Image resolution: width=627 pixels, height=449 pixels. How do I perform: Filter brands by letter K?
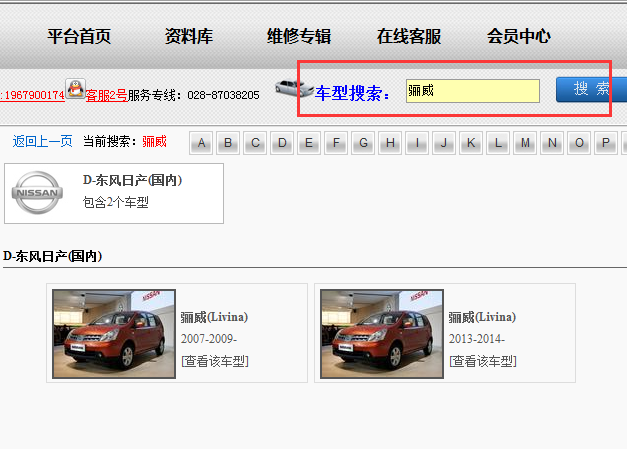click(x=471, y=143)
